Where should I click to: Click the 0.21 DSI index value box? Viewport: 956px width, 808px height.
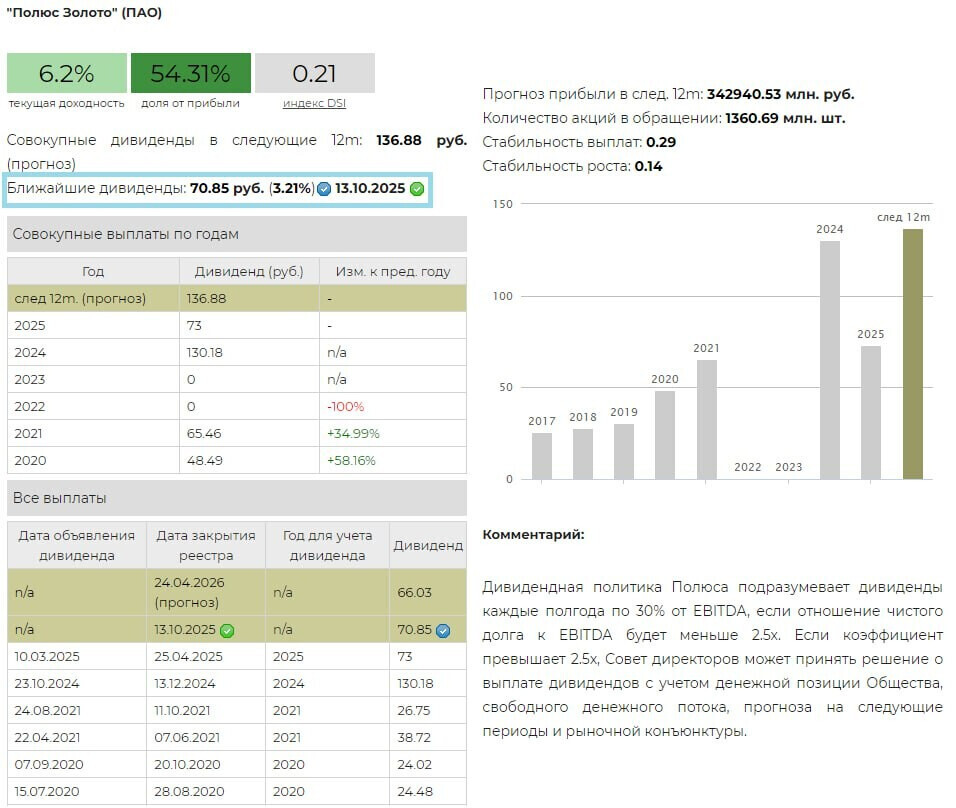(314, 73)
